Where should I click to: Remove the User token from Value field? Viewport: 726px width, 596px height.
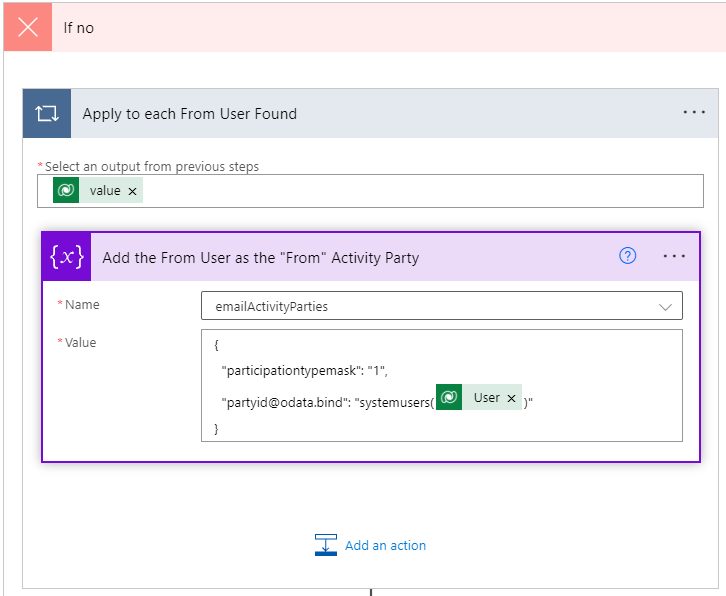(511, 398)
